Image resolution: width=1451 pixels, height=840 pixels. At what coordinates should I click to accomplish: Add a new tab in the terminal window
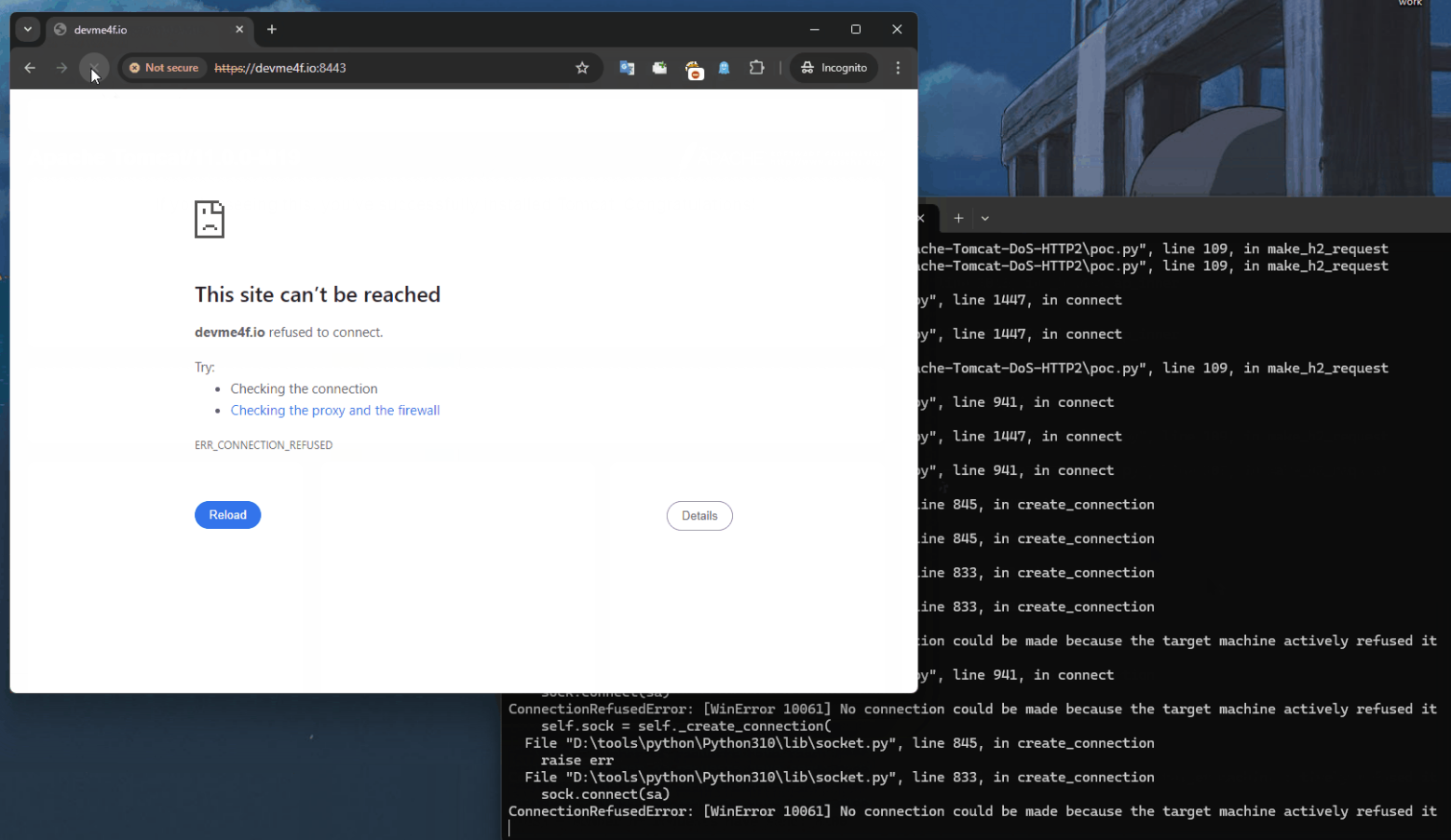[x=958, y=218]
